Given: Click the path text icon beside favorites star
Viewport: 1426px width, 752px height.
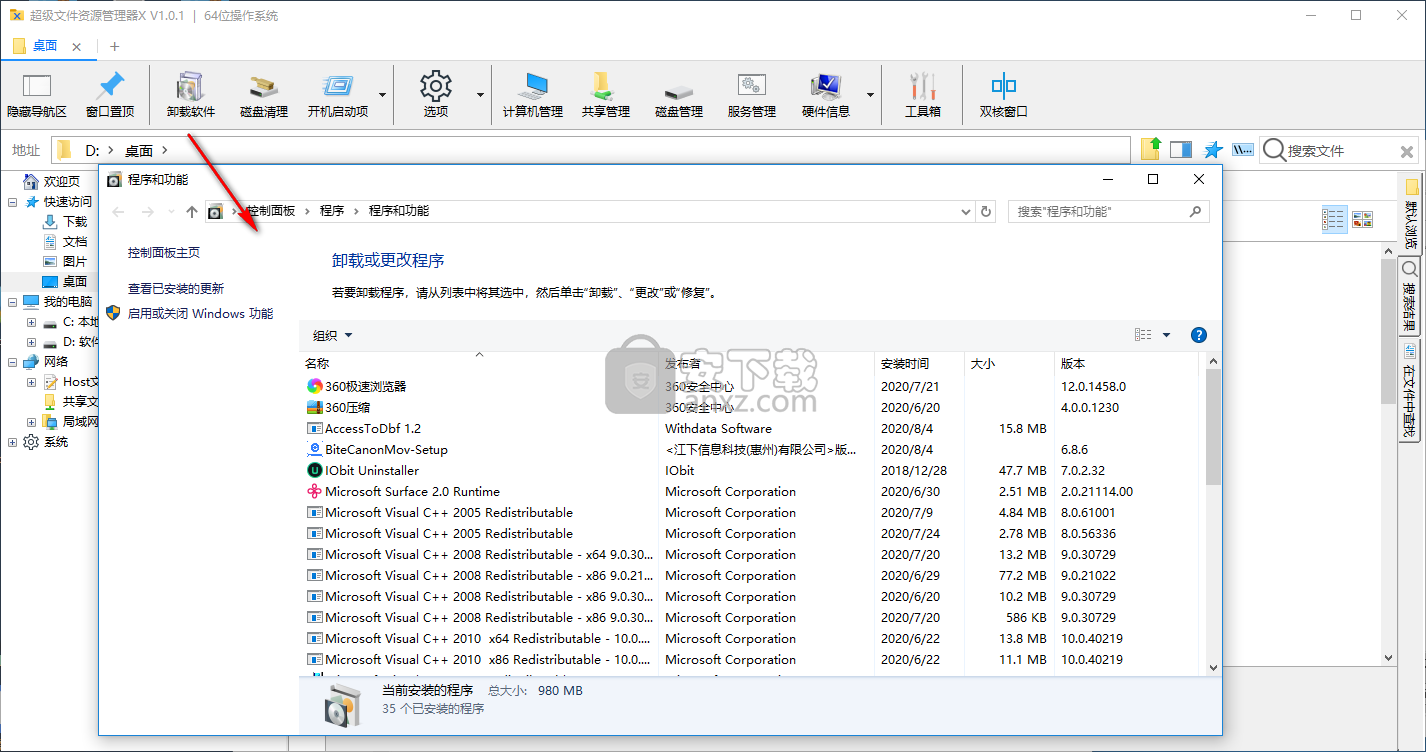Looking at the screenshot, I should point(1243,150).
